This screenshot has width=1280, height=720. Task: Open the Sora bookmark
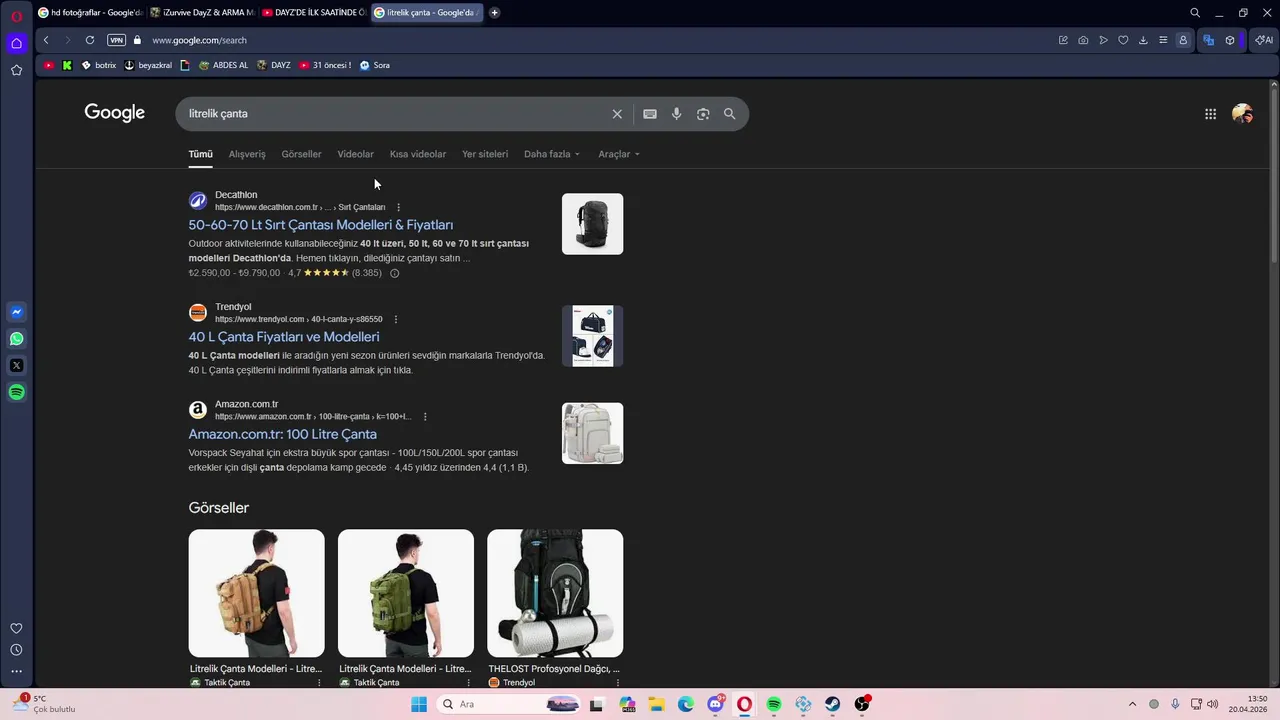coord(374,65)
